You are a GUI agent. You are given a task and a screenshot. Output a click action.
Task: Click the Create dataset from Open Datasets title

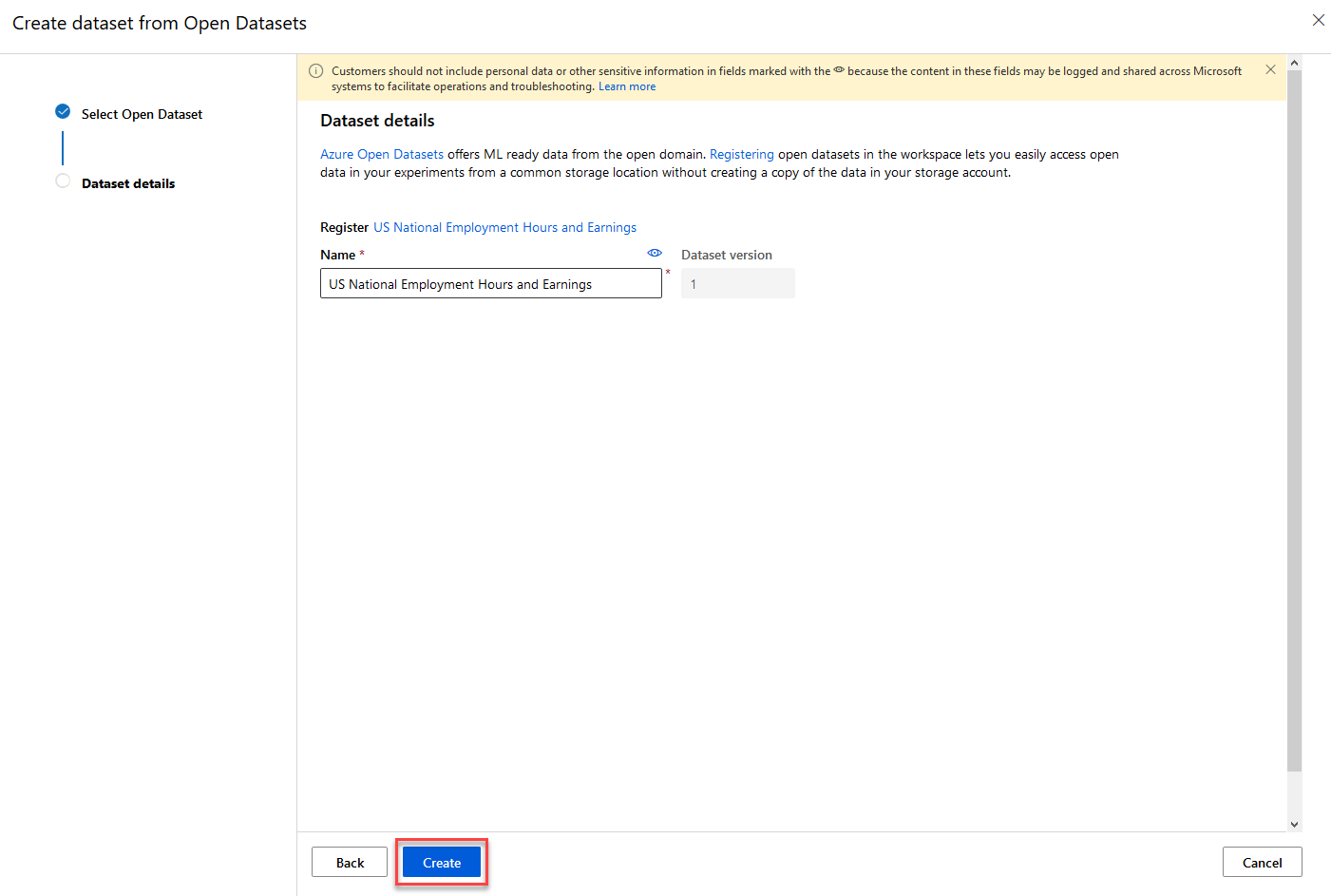click(160, 23)
